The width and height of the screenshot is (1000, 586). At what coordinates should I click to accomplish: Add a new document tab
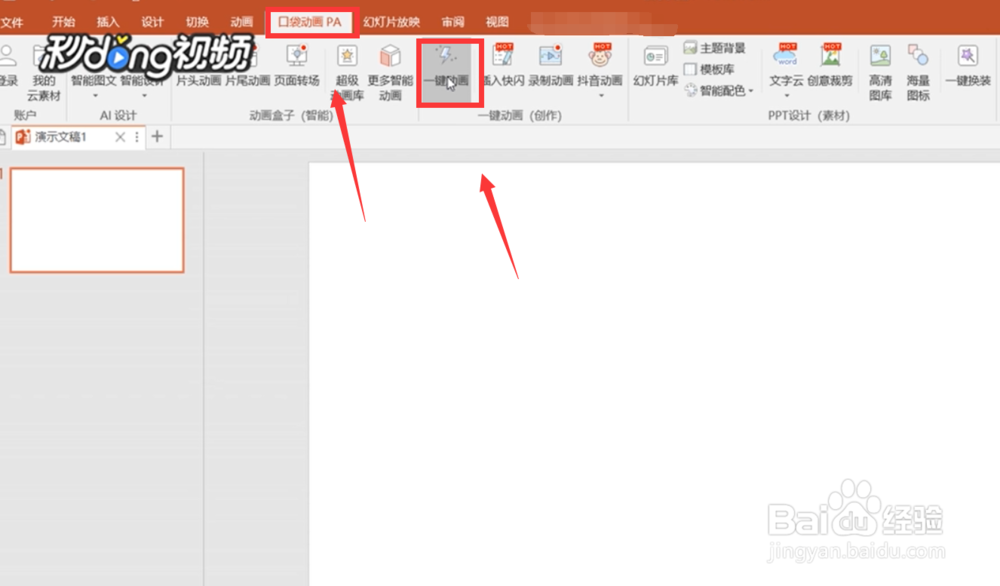pos(157,136)
